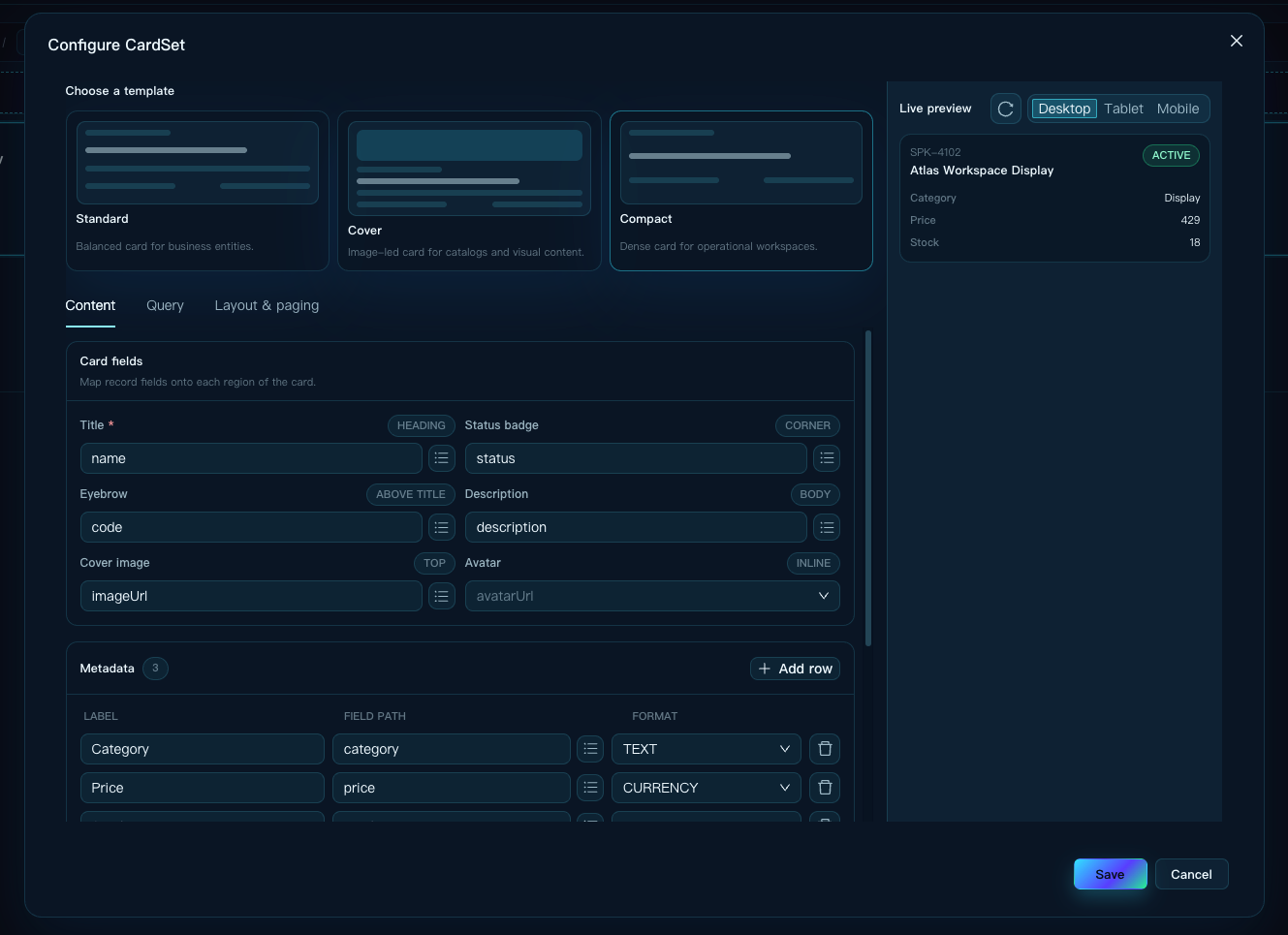Click the refresh icon in Live preview
The width and height of the screenshot is (1288, 935).
1006,109
